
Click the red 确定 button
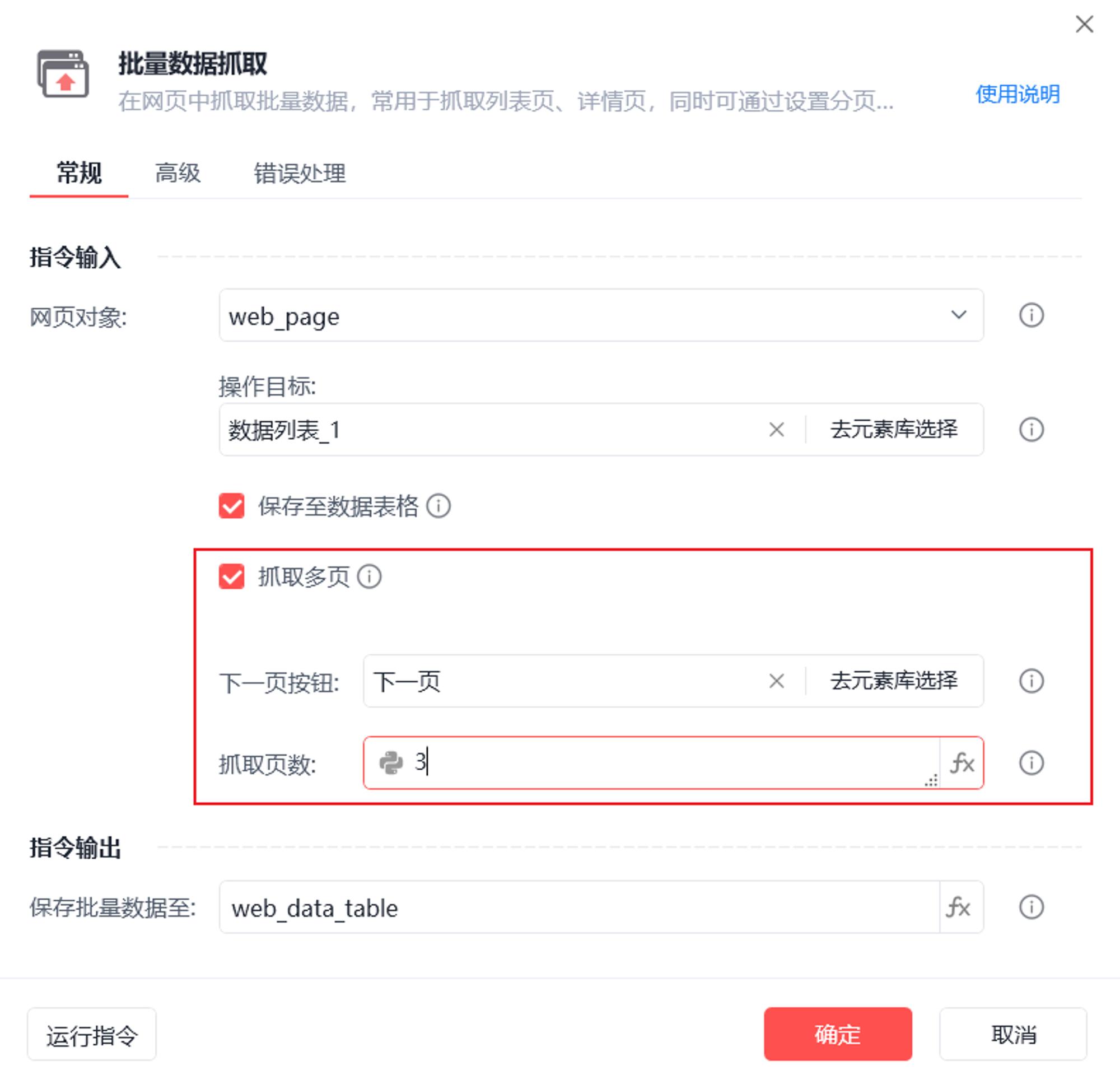click(837, 1034)
